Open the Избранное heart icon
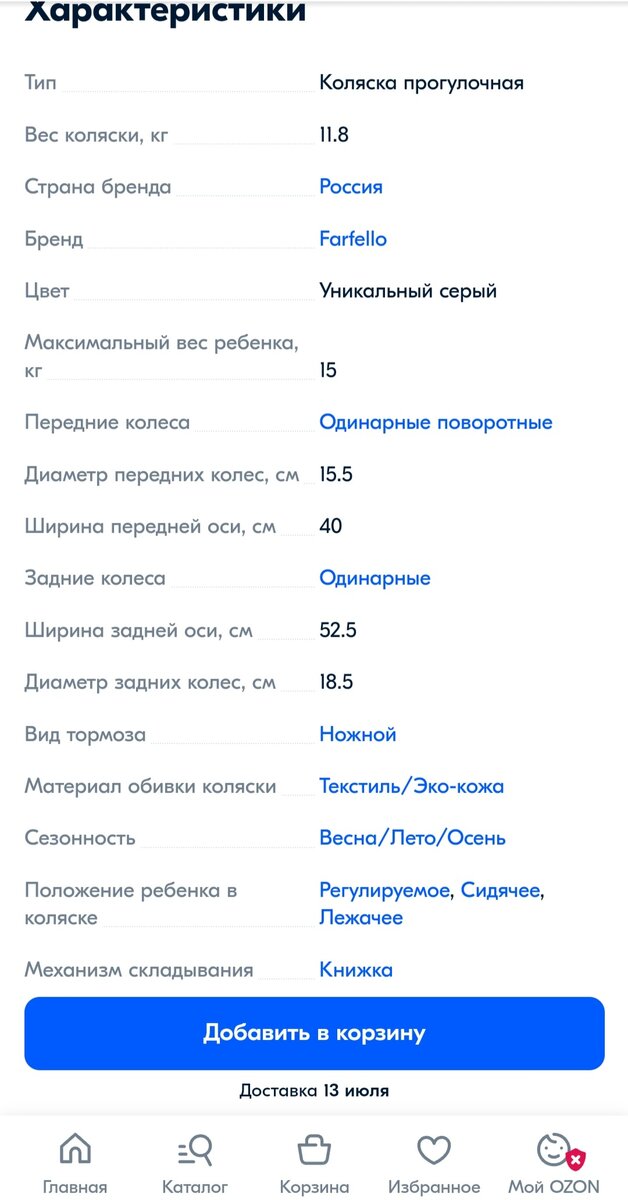Image resolution: width=628 pixels, height=1200 pixels. pyautogui.click(x=434, y=1152)
